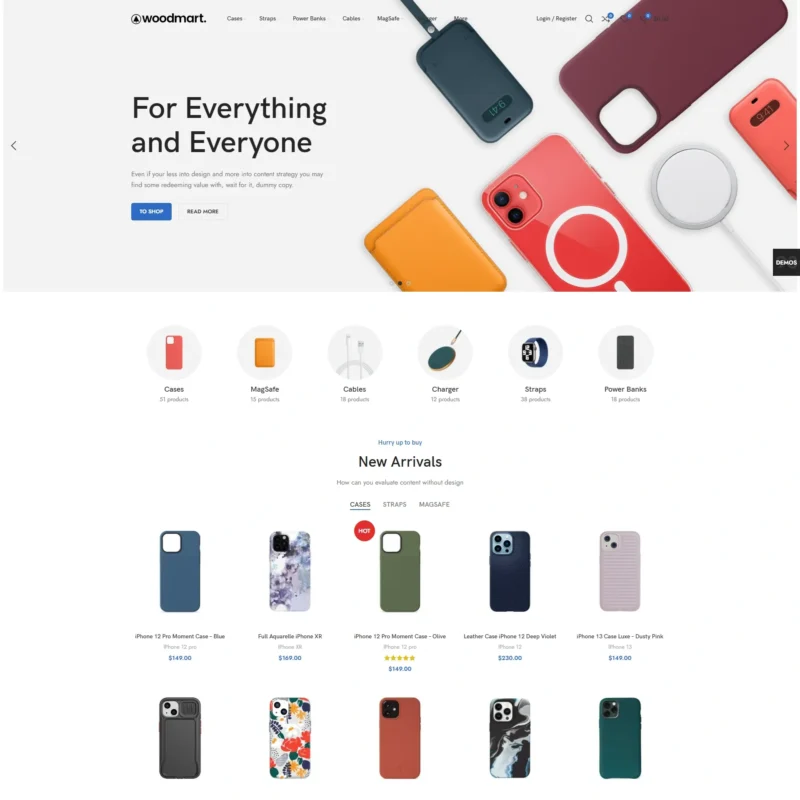Expand the Cases menu in header

[235, 18]
